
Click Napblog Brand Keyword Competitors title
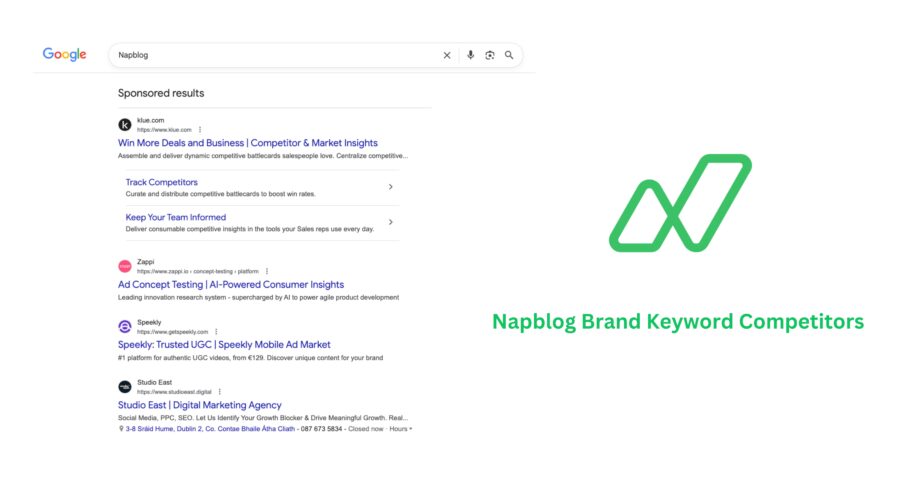(x=678, y=321)
